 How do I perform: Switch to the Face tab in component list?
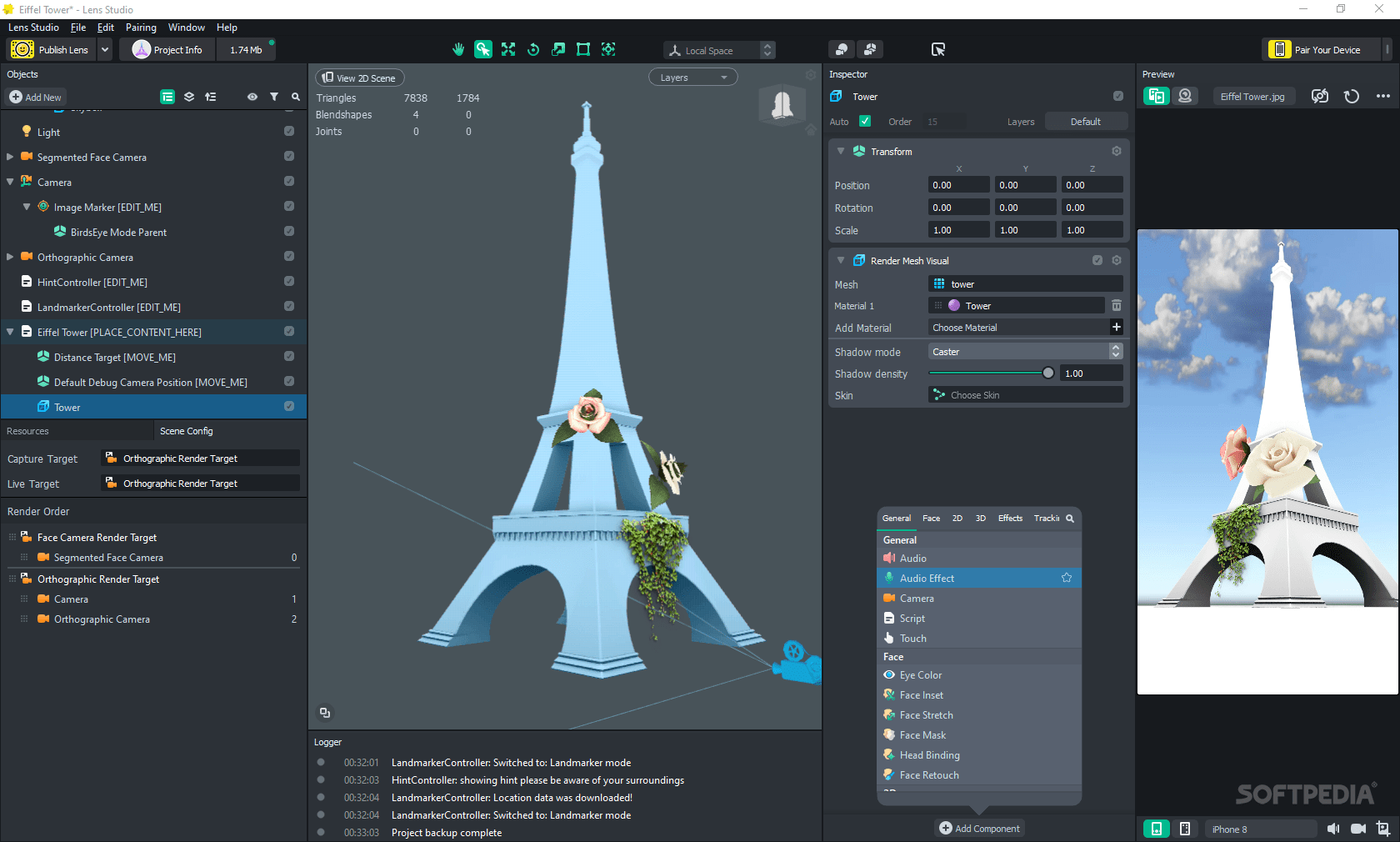931,518
